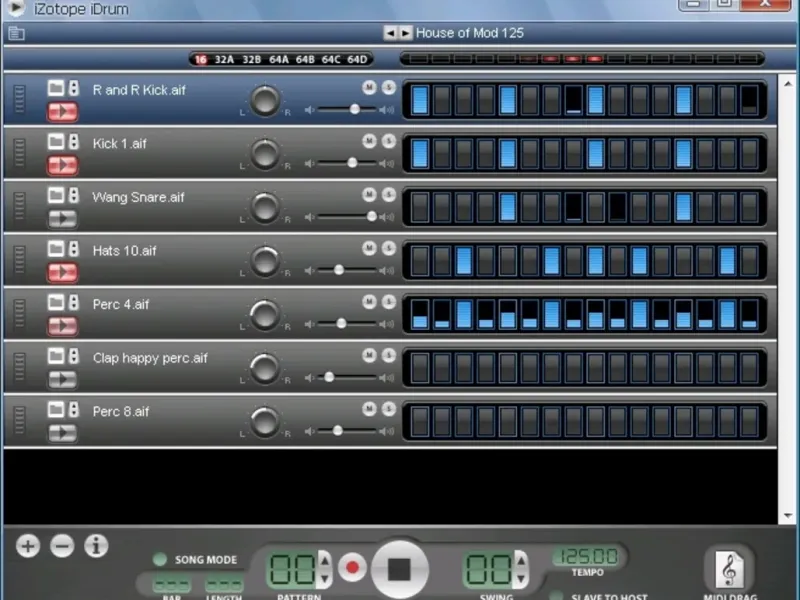Open sample folder for Hats 10.aif
800x600 pixels.
click(56, 248)
